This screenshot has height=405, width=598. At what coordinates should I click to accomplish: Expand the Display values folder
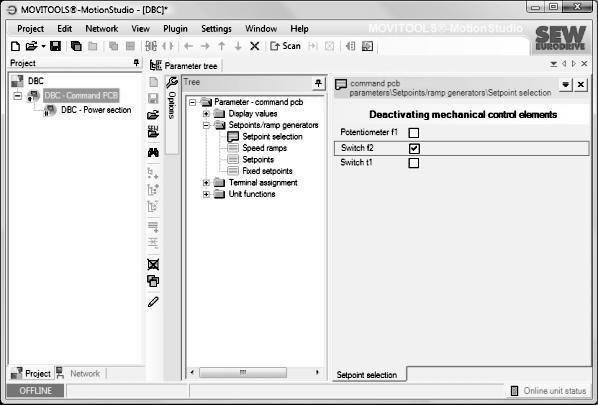tap(206, 114)
